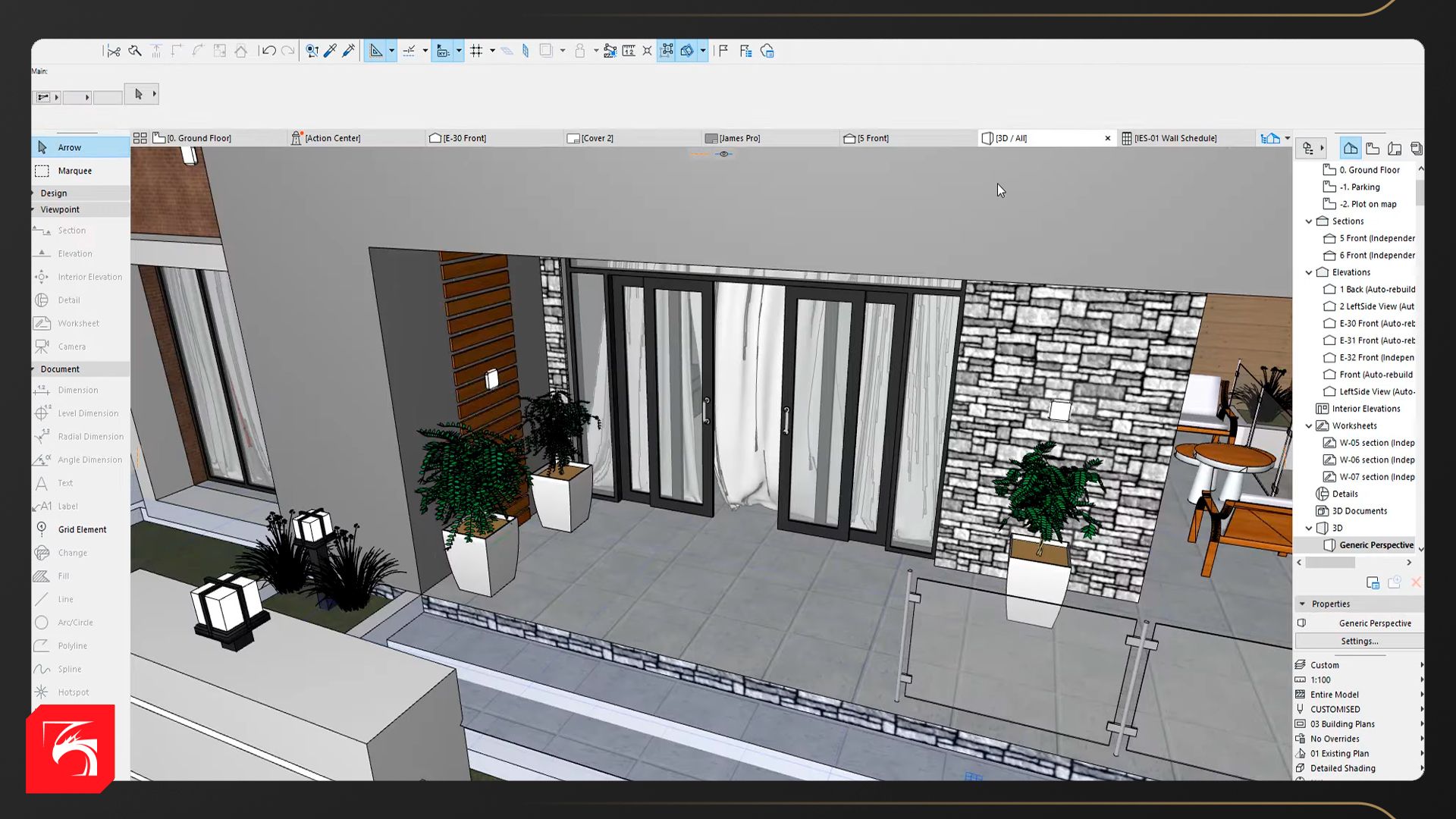Select the Marquee tool
The image size is (1456, 819).
(x=80, y=171)
